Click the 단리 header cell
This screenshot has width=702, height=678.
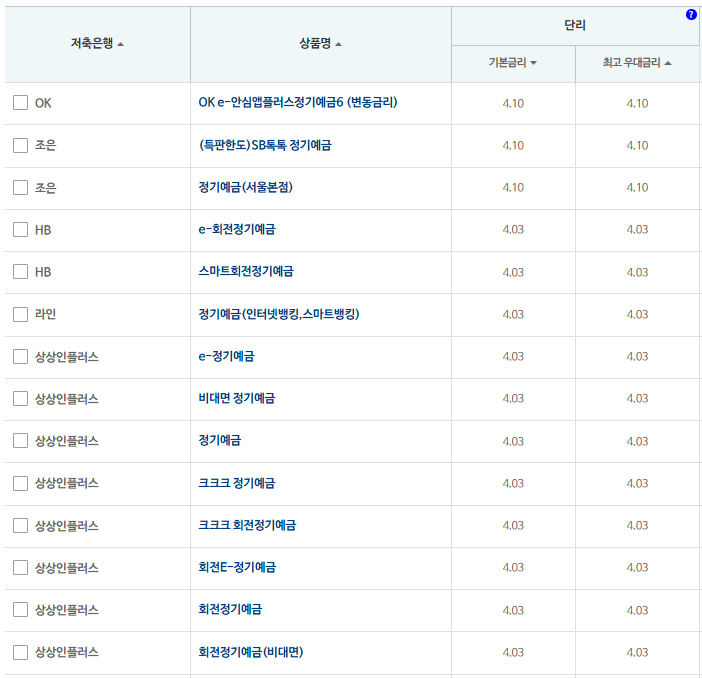575,26
